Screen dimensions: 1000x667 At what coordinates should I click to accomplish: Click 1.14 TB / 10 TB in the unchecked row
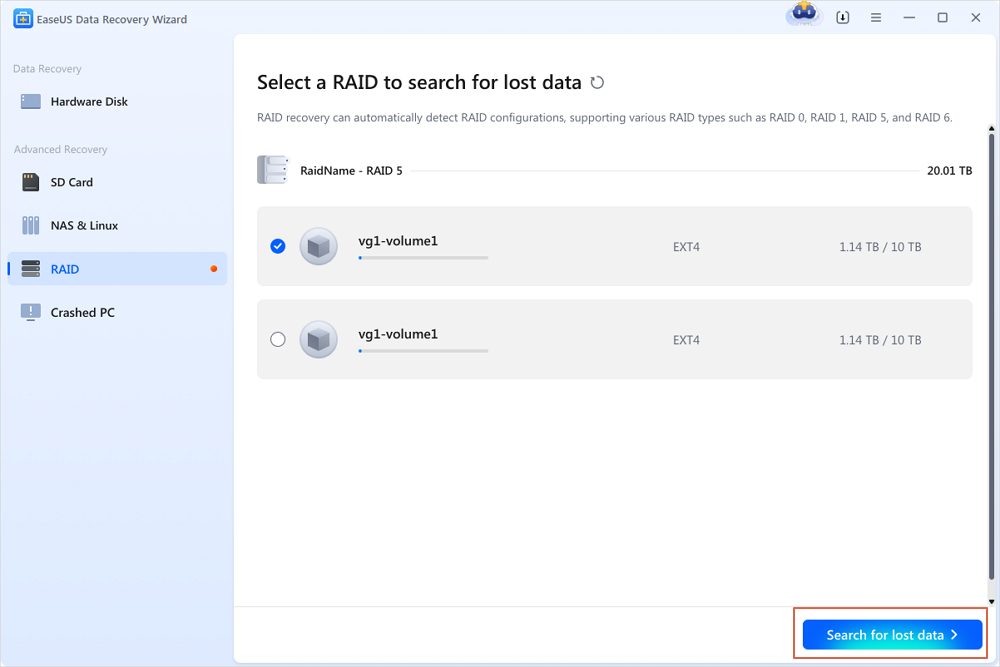[x=880, y=340]
